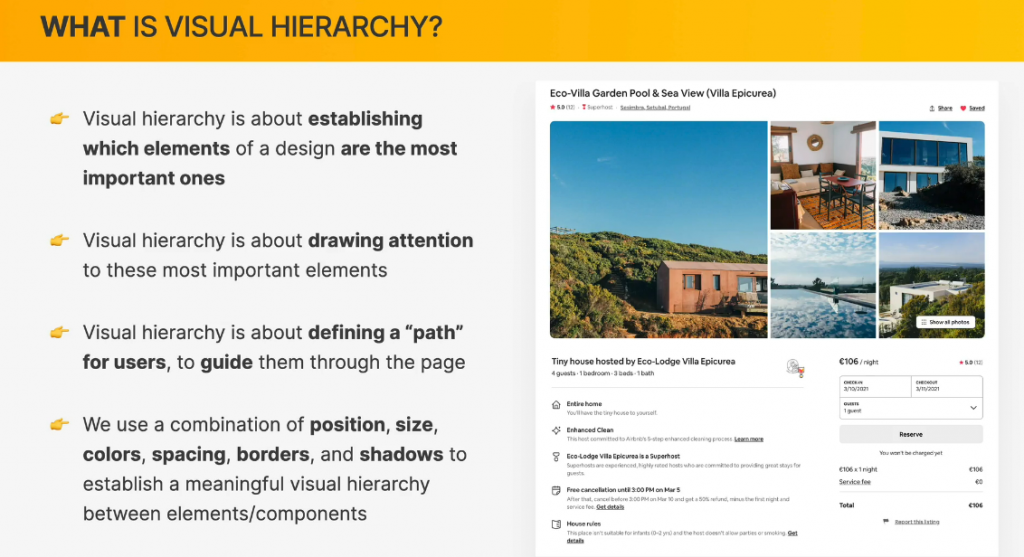Click the Superhost medal icon beside host description
Viewport: 1024px width, 557px height.
pos(556,456)
